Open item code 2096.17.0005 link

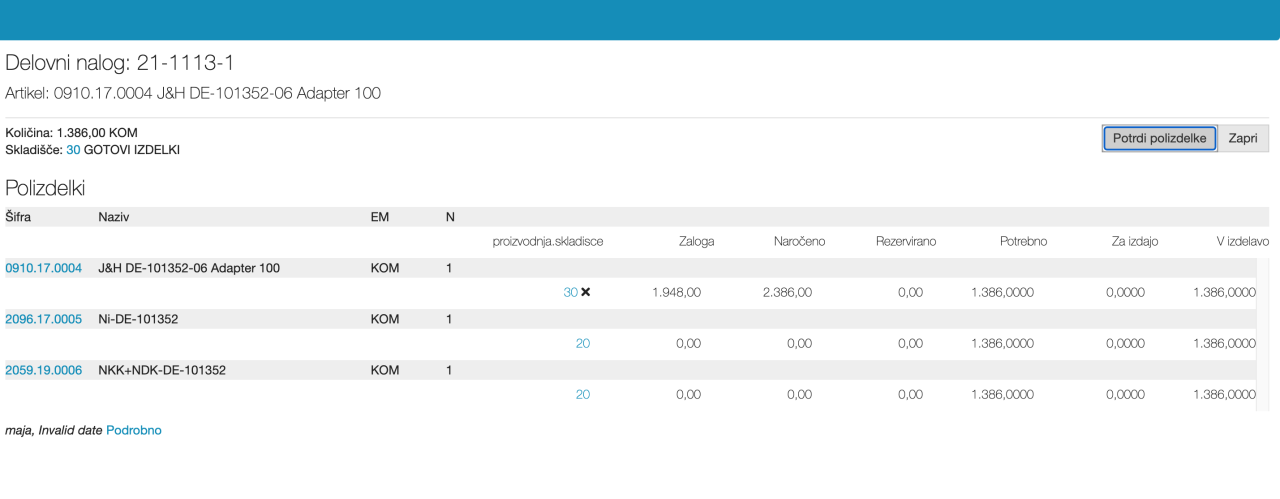click(x=44, y=319)
